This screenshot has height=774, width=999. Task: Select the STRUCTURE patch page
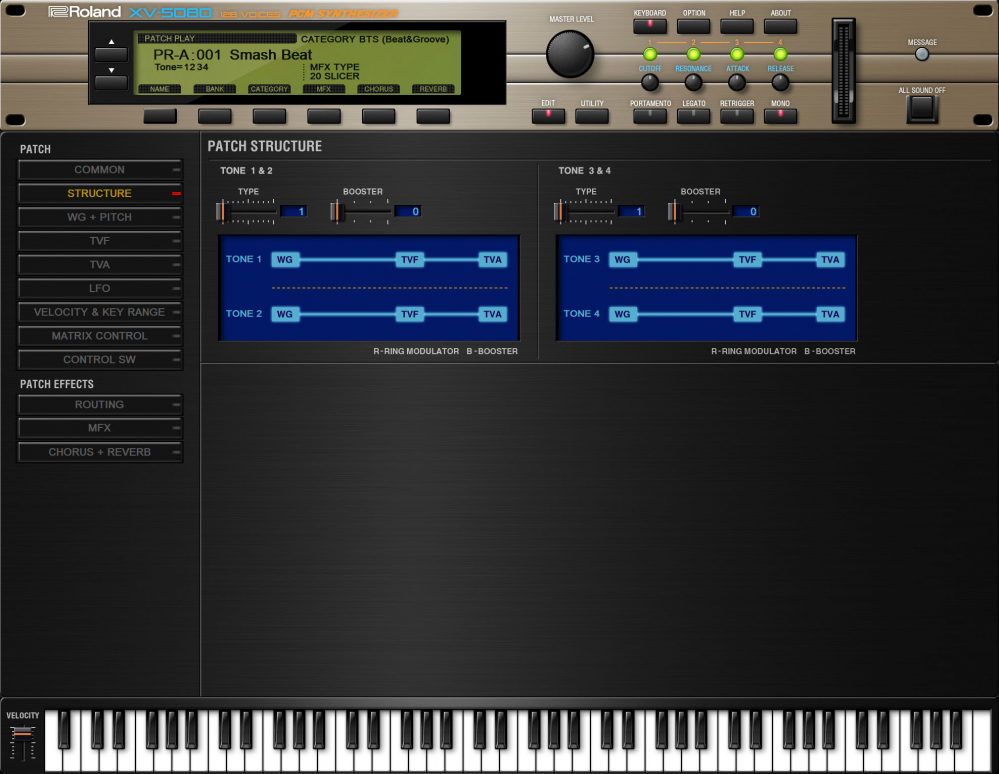click(x=100, y=193)
